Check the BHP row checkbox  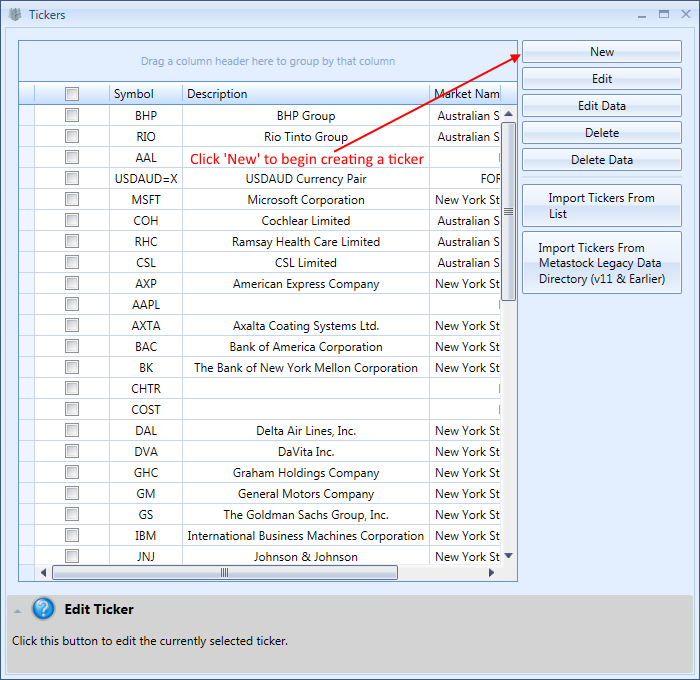(x=72, y=115)
